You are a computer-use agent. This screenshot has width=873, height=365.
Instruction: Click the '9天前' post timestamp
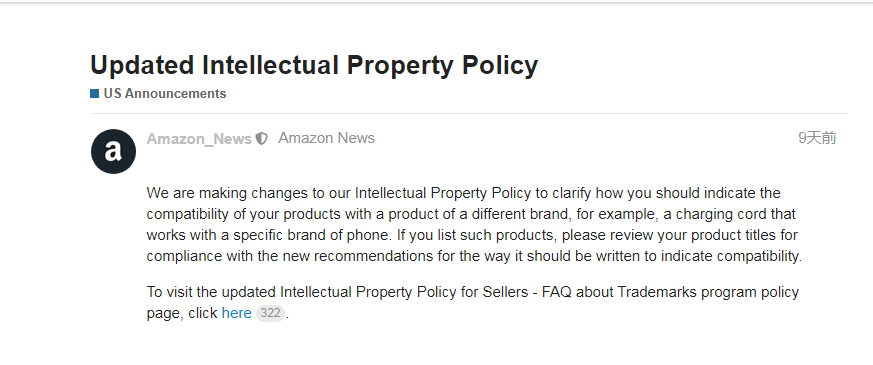coord(817,138)
